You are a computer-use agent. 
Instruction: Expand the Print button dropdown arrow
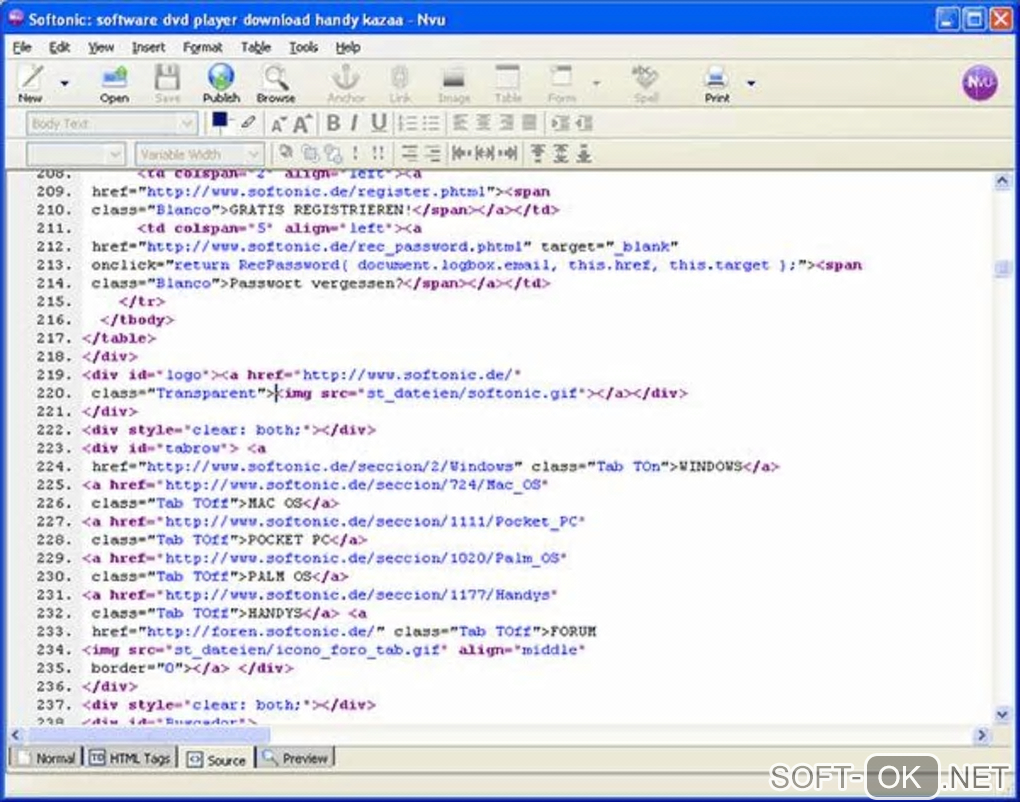point(751,83)
